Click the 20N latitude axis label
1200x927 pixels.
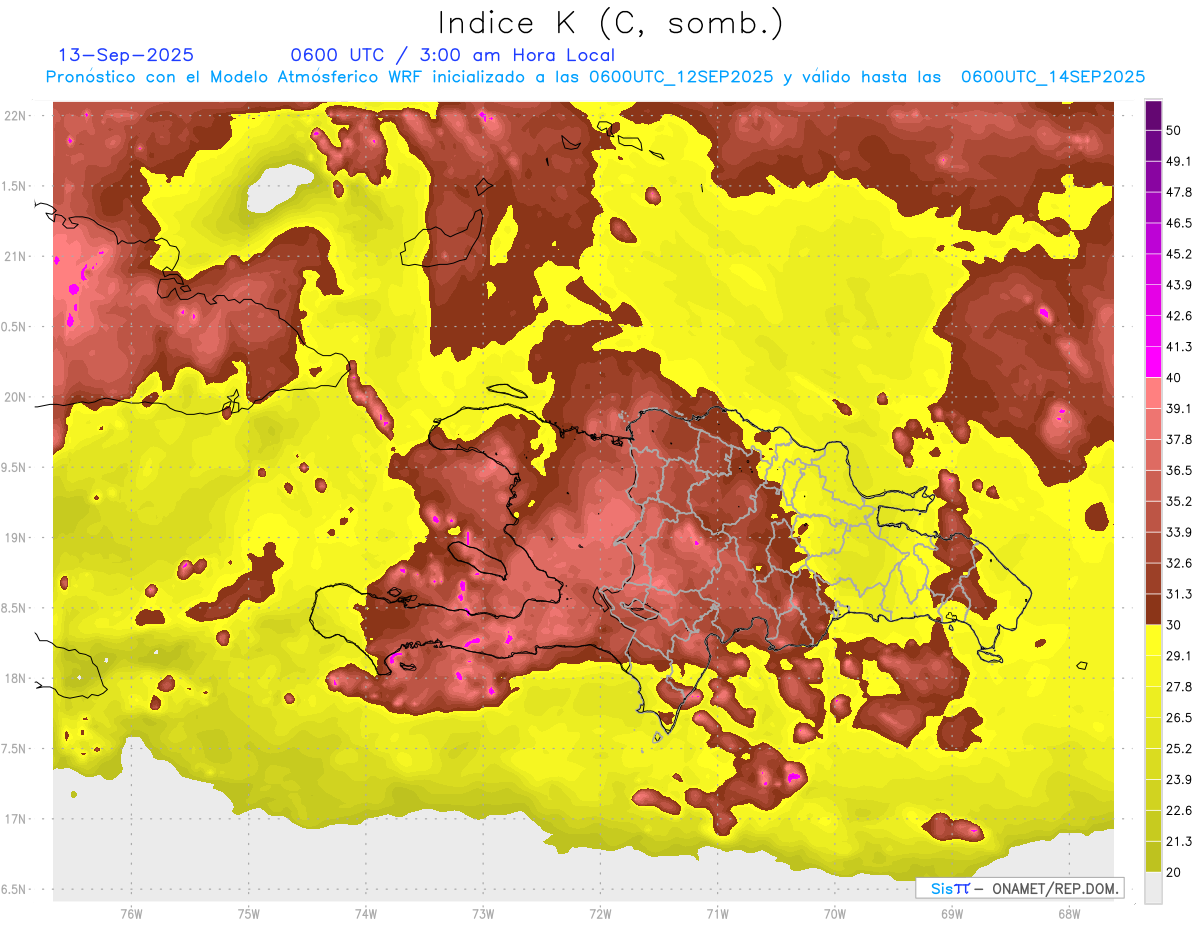[17, 397]
